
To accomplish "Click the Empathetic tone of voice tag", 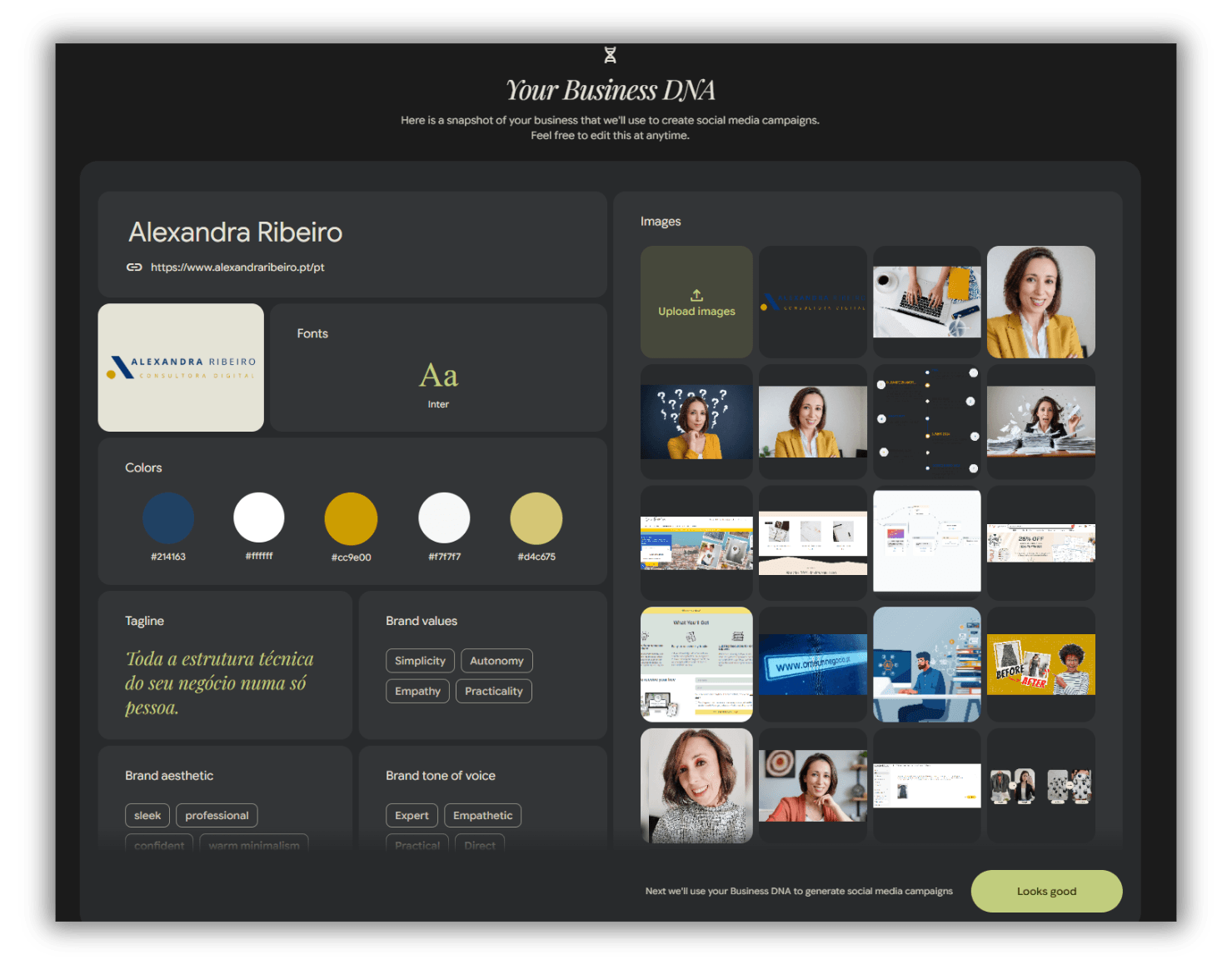I will point(482,815).
